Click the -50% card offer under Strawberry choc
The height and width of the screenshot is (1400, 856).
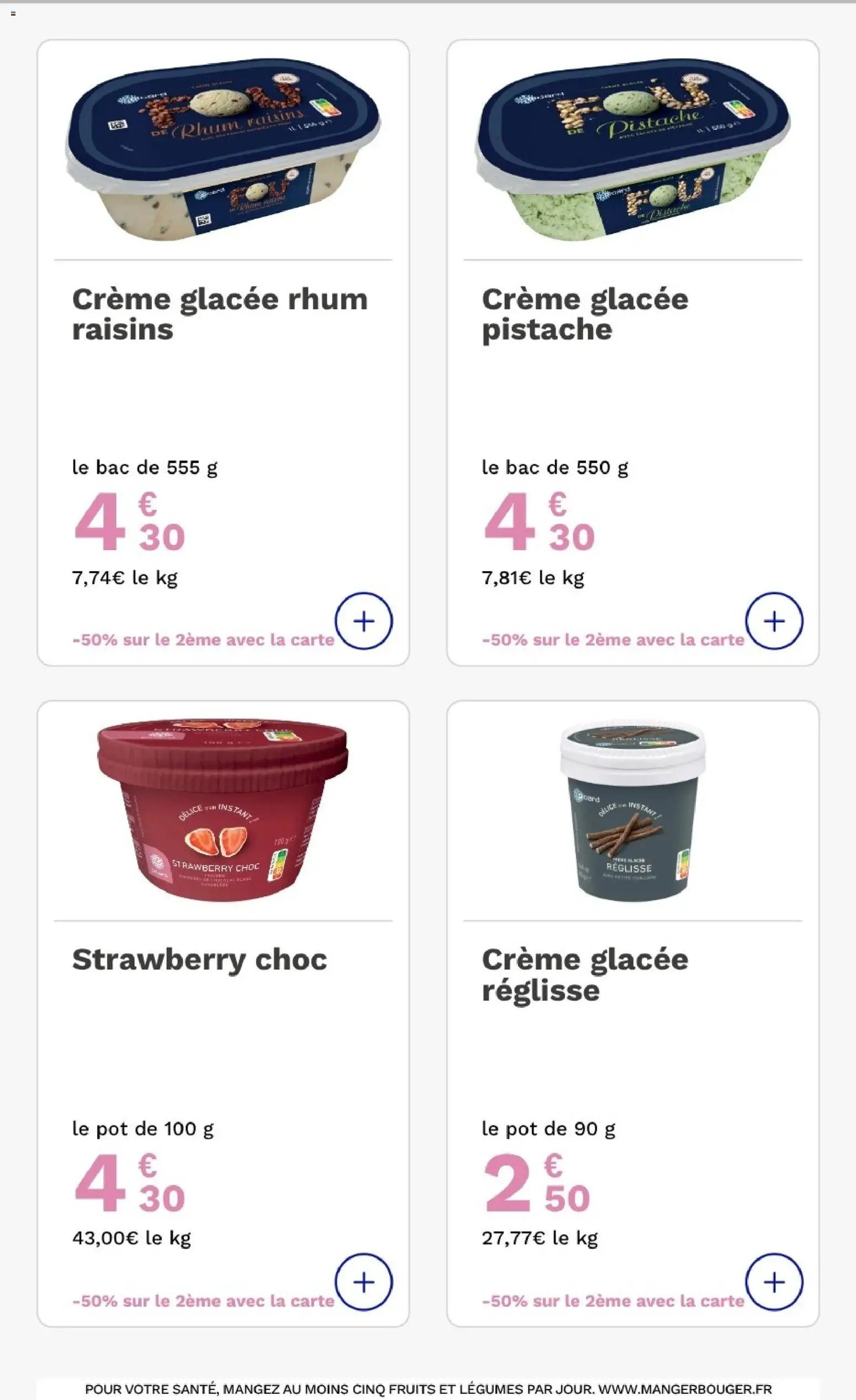click(203, 1301)
